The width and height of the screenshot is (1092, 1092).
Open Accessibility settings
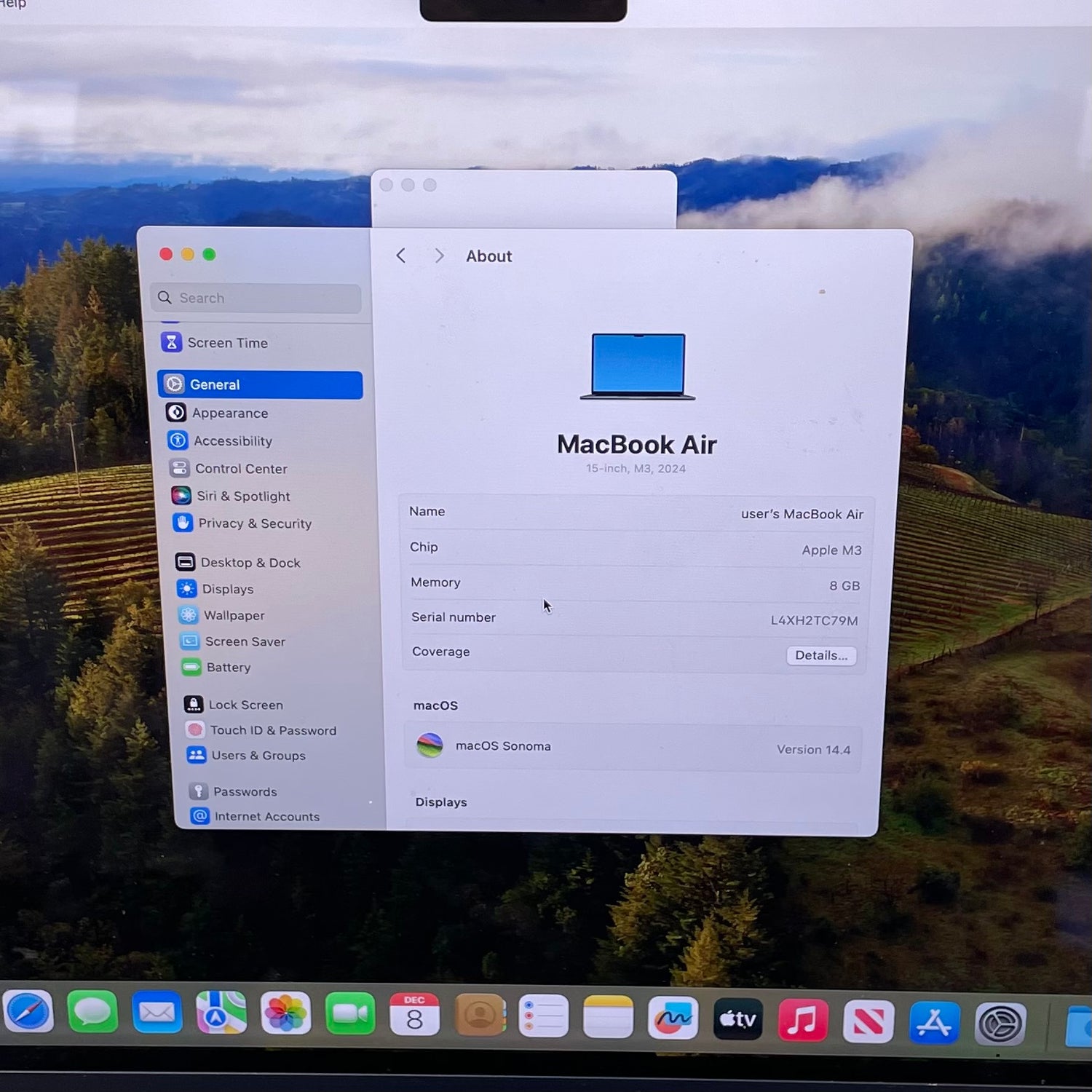click(232, 441)
